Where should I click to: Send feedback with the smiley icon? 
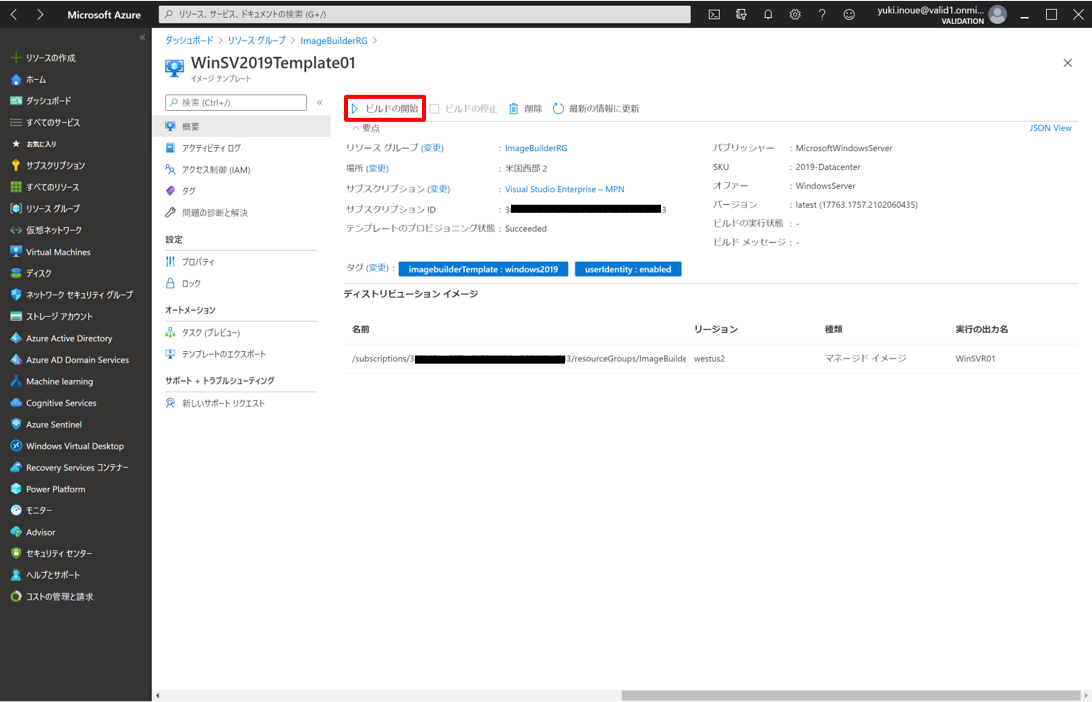(x=849, y=14)
